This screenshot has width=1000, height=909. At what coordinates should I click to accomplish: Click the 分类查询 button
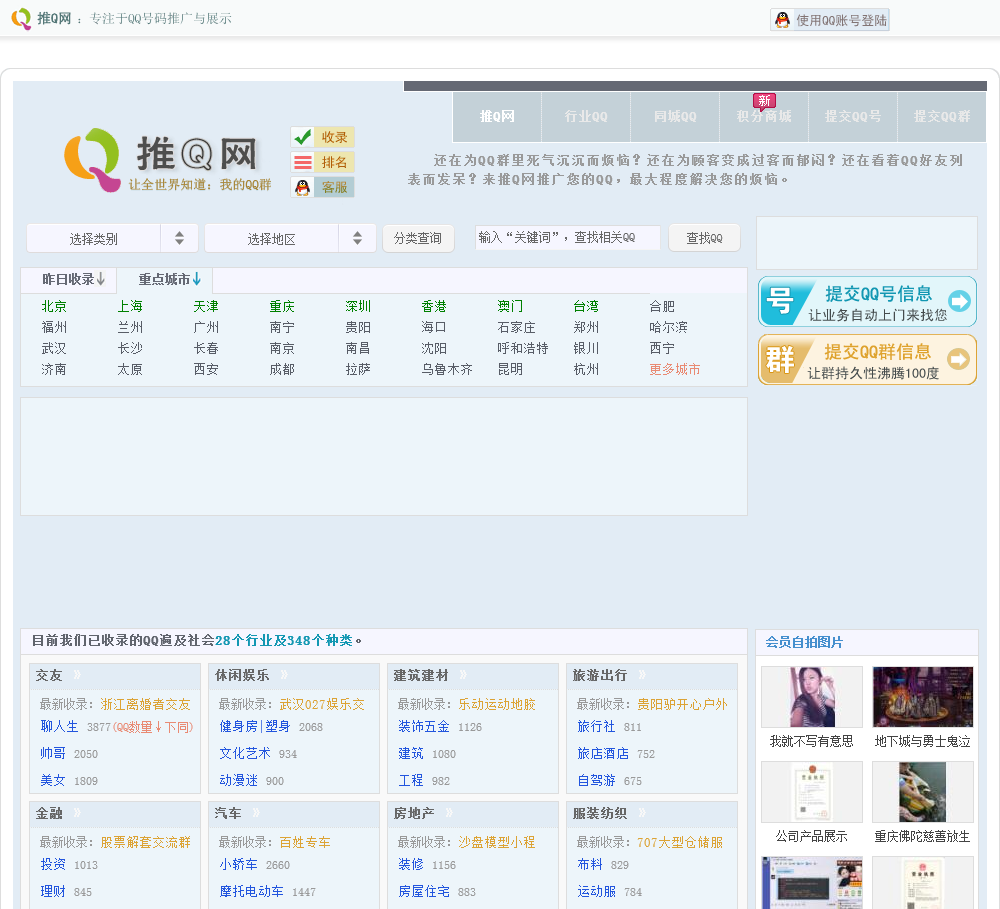[418, 239]
